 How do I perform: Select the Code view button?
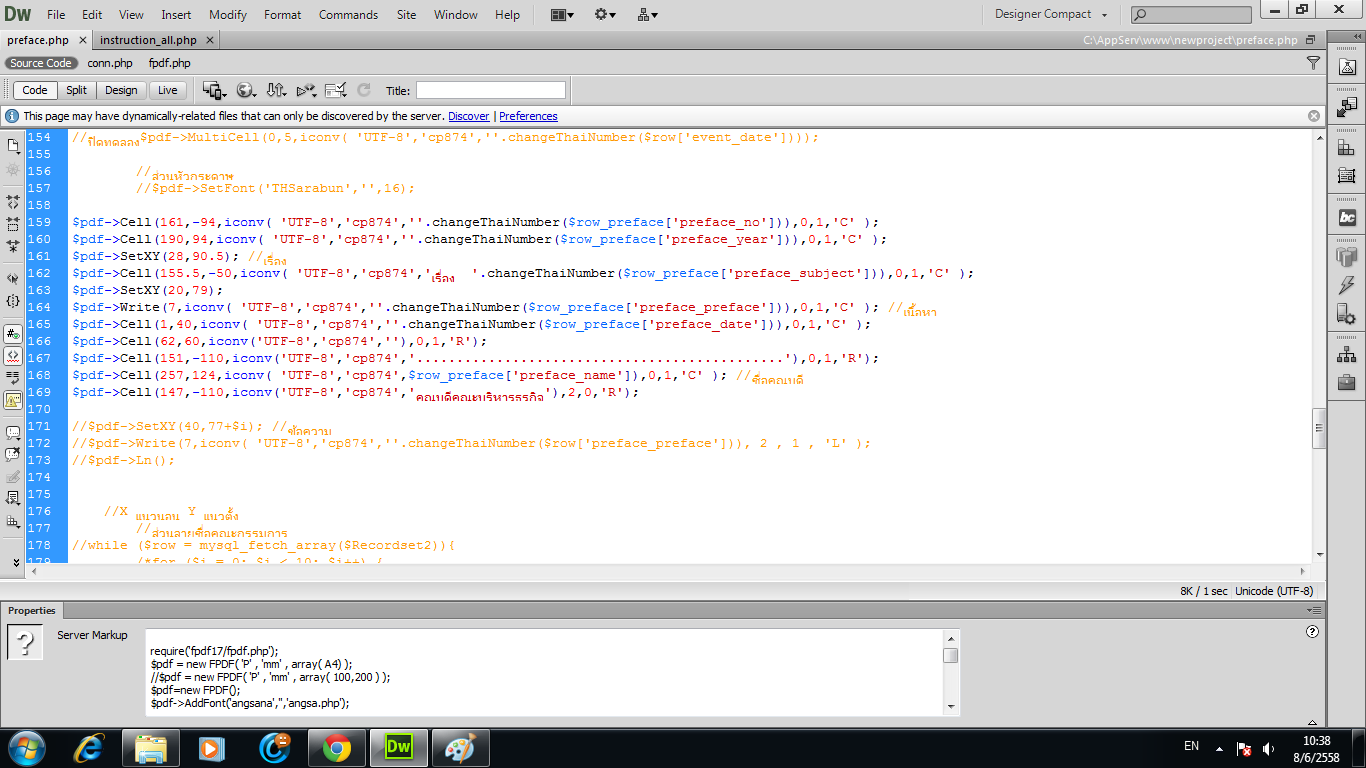click(35, 90)
